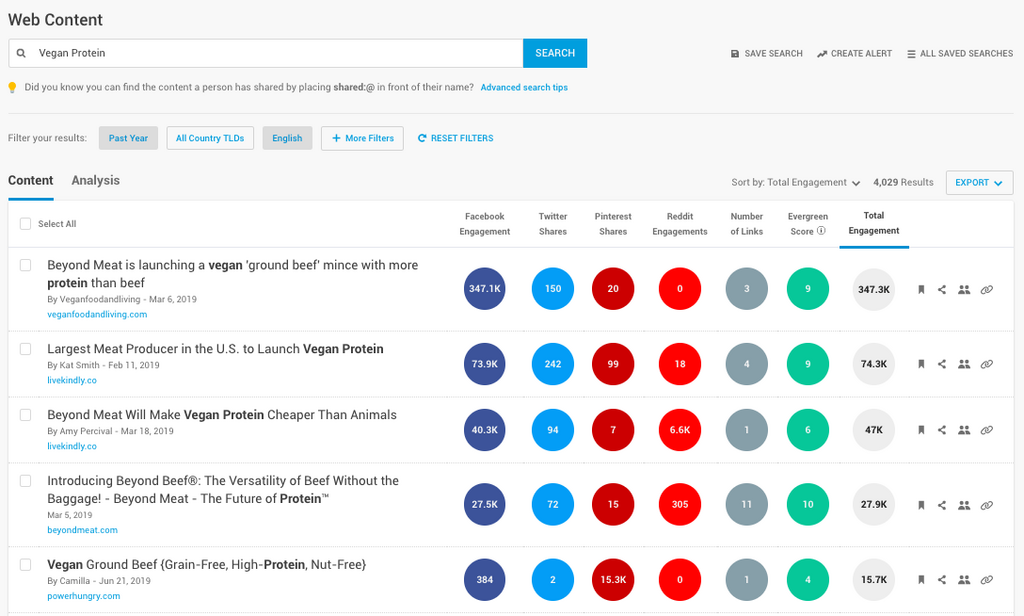The image size is (1024, 616).
Task: Switch to the Analysis tab
Action: [96, 181]
